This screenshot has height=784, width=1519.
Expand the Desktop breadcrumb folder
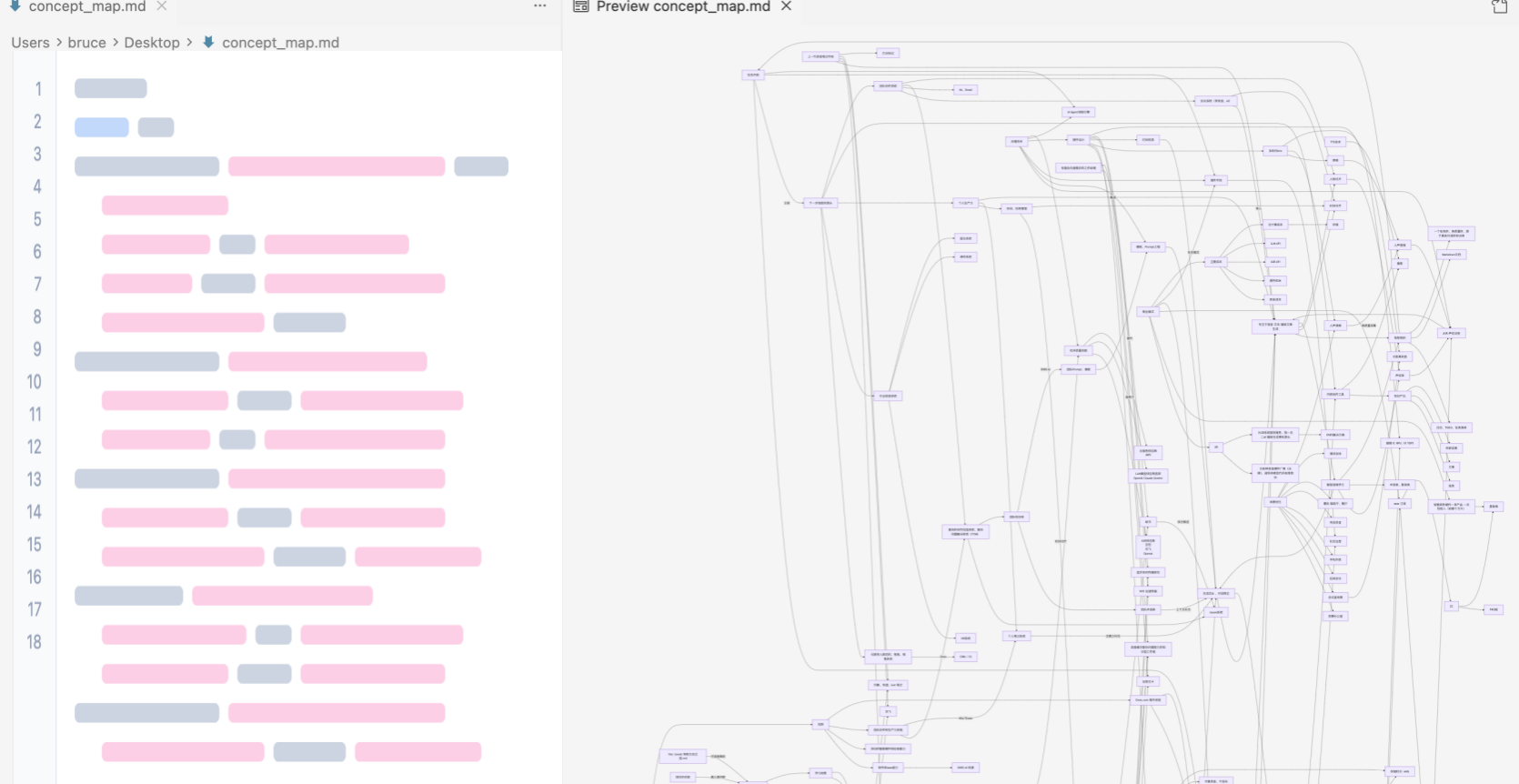click(152, 43)
